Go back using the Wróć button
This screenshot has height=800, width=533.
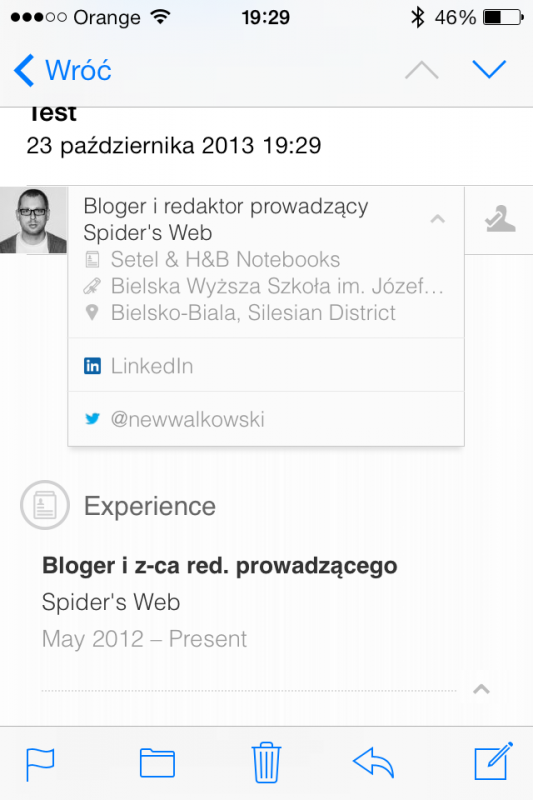click(x=63, y=70)
